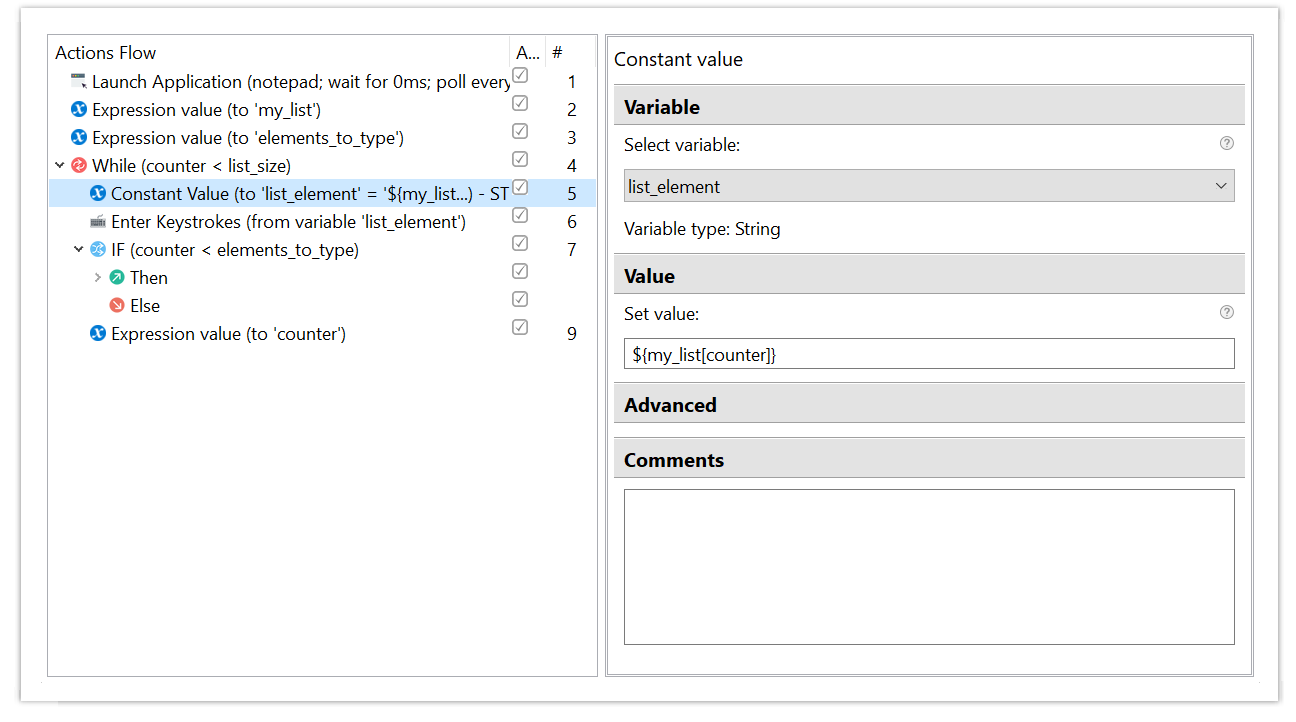Screen dimensions: 1296x722
Task: Open the Select variable dropdown
Action: tap(929, 186)
